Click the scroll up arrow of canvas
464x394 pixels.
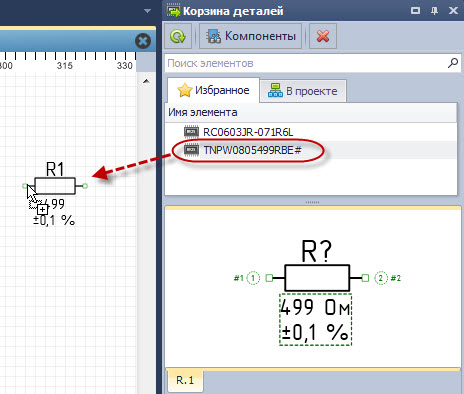pos(146,81)
